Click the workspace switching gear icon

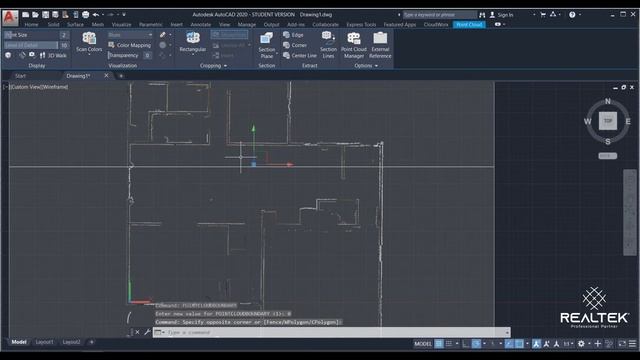(581, 344)
